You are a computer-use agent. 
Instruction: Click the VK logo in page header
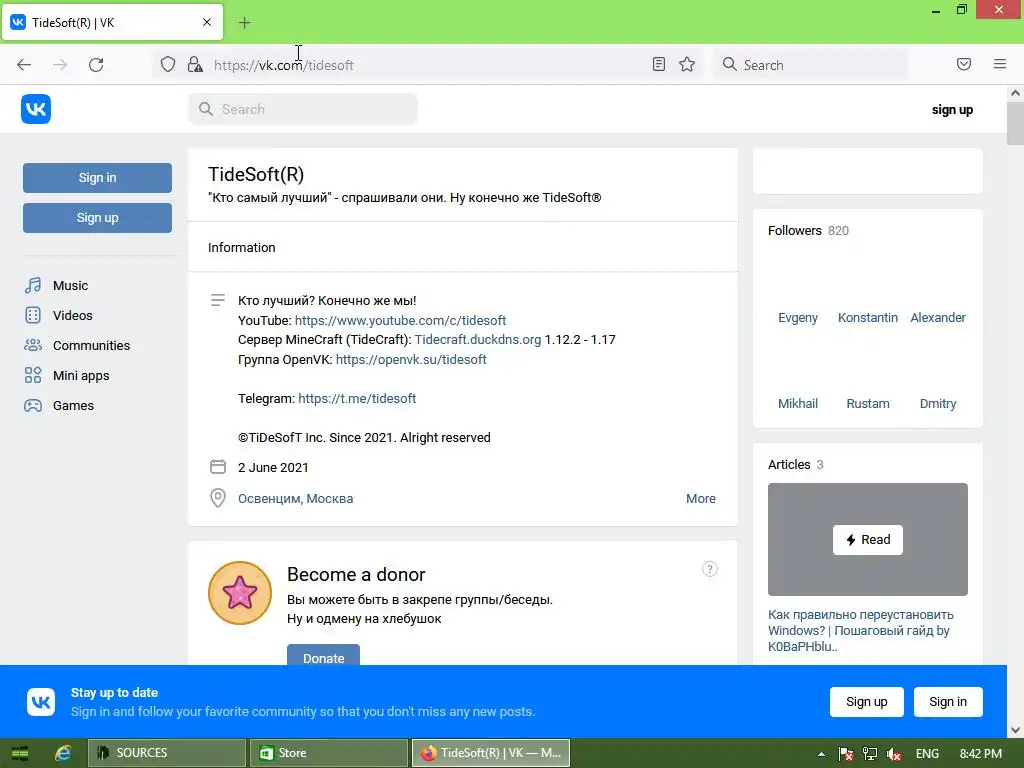(36, 109)
